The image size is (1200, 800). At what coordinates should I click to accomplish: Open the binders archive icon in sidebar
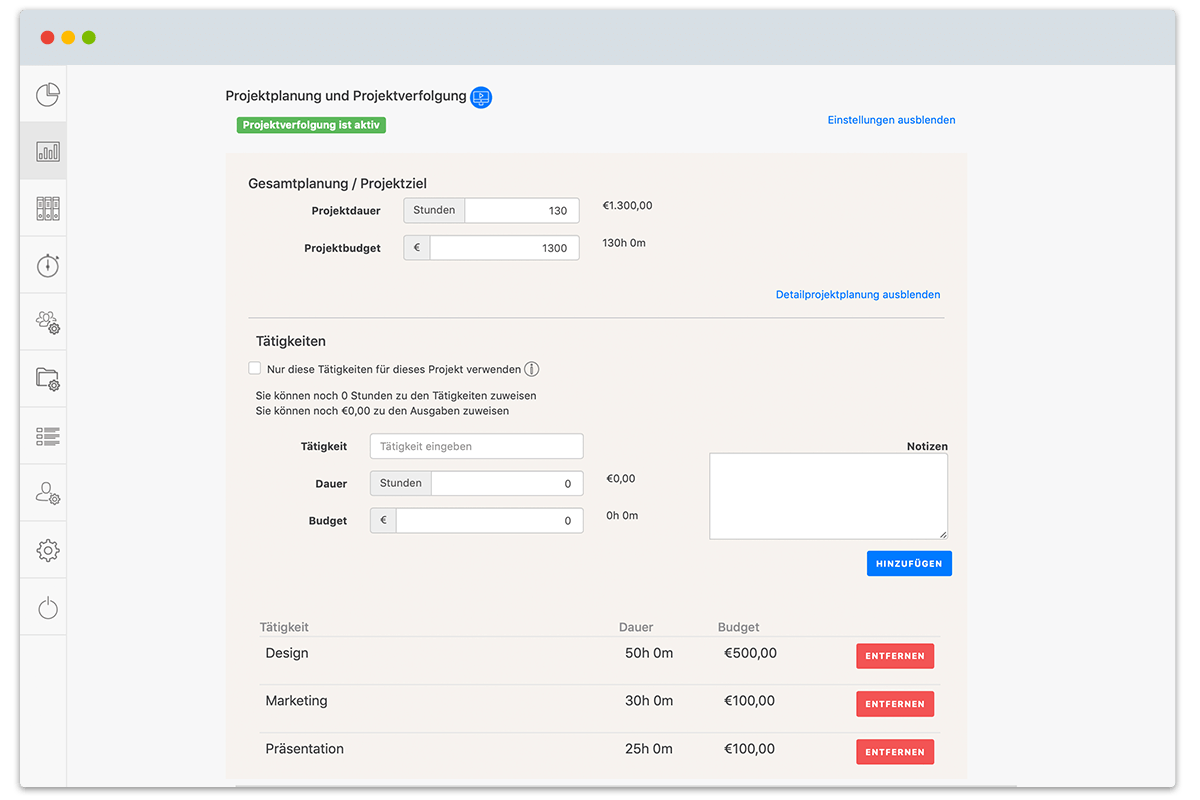48,208
